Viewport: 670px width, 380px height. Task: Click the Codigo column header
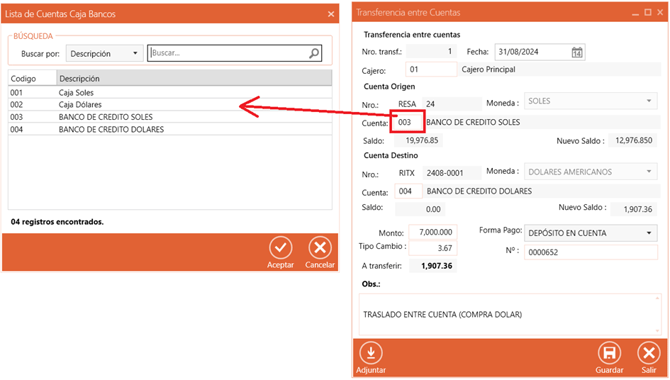pyautogui.click(x=32, y=79)
